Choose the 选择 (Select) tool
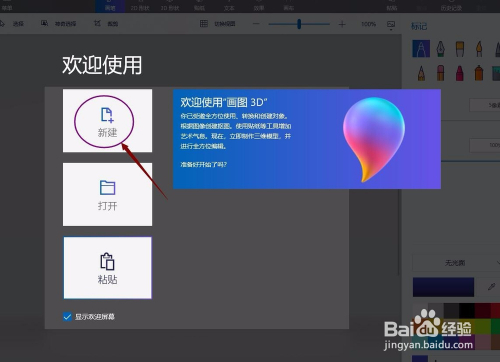Screen dimensions: 500x362 point(13,24)
